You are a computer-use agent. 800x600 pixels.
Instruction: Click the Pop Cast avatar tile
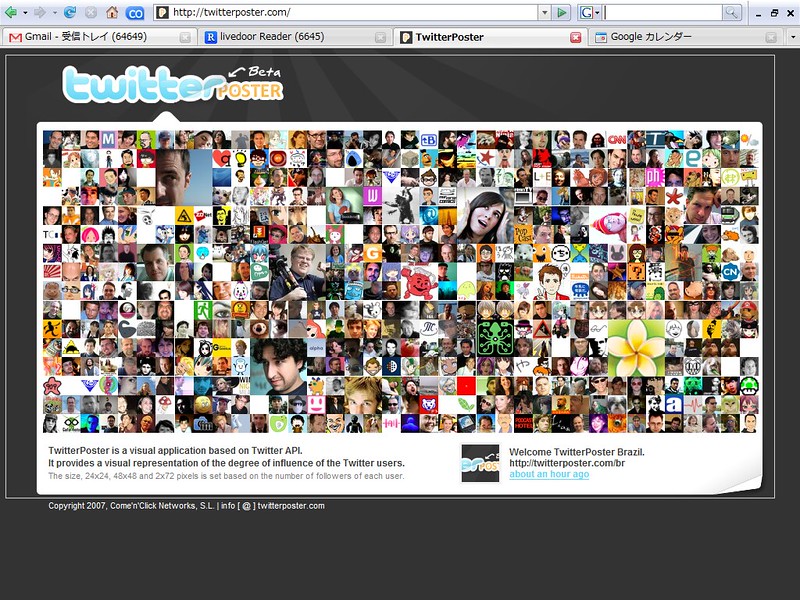pos(523,234)
